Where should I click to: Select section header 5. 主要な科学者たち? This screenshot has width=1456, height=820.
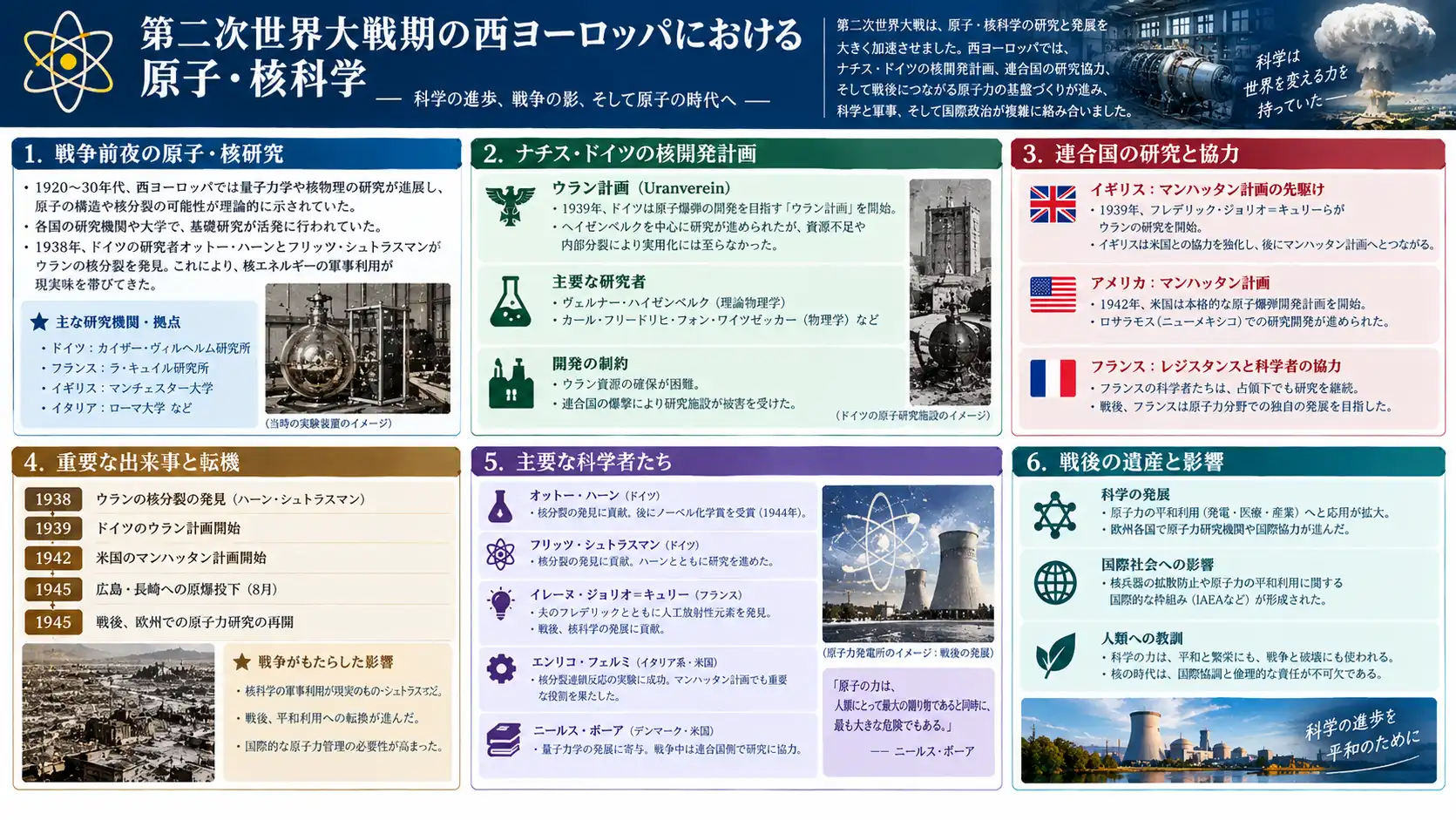(x=736, y=461)
